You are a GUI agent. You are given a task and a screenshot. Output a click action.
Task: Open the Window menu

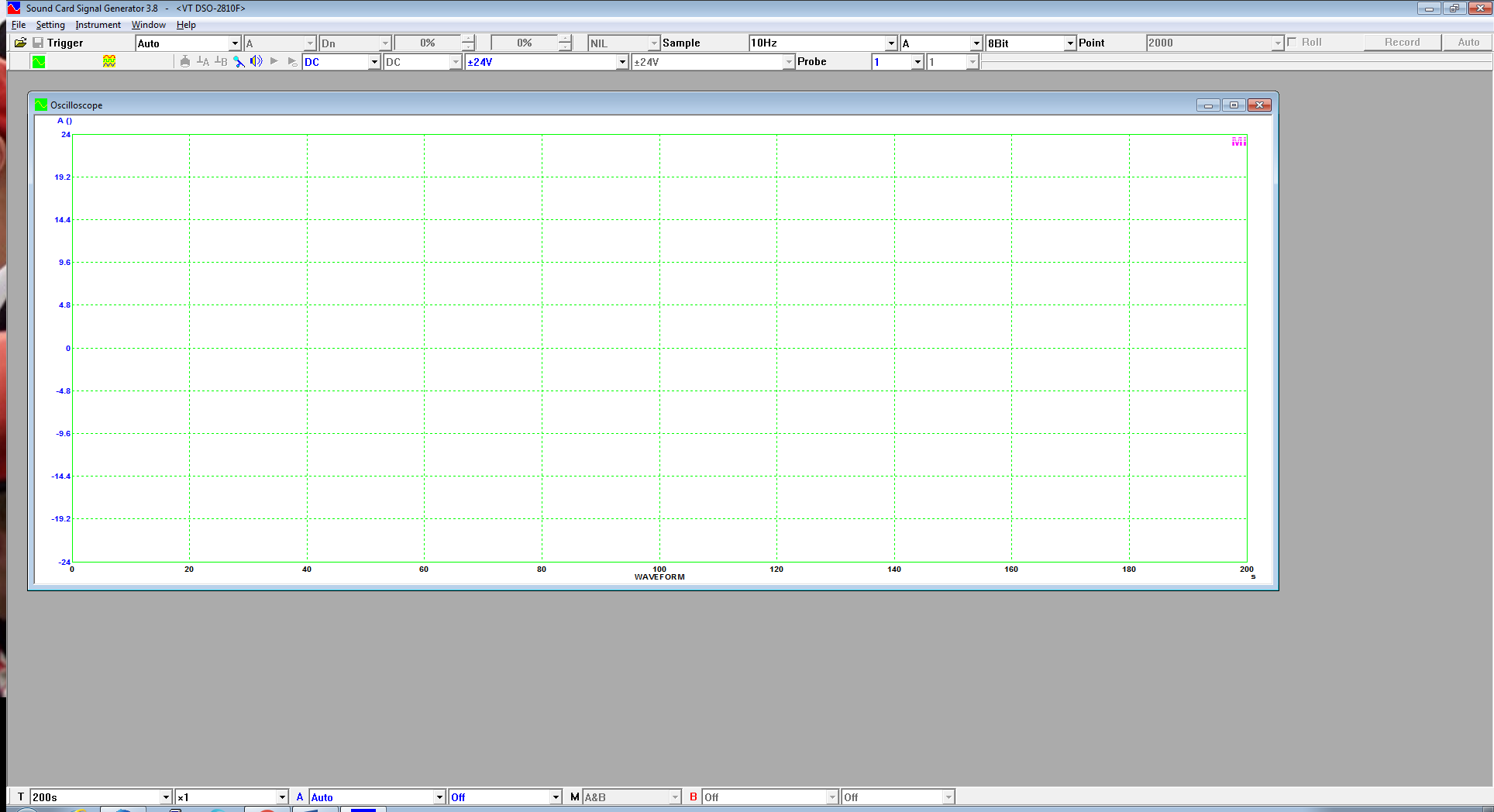coord(148,25)
